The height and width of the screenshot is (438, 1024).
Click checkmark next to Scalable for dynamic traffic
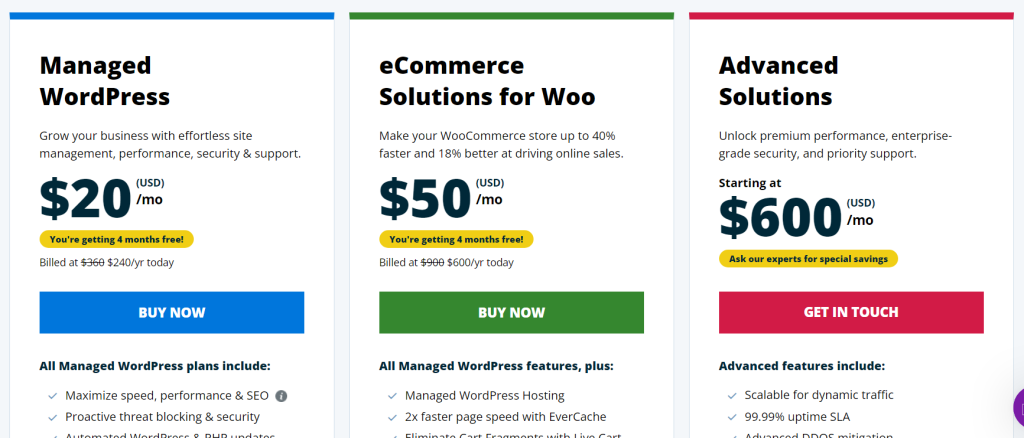point(731,396)
